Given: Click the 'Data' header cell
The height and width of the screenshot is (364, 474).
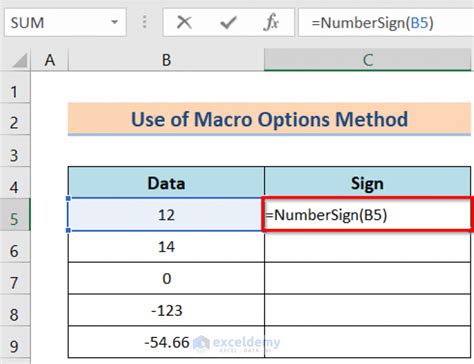Looking at the screenshot, I should (166, 183).
